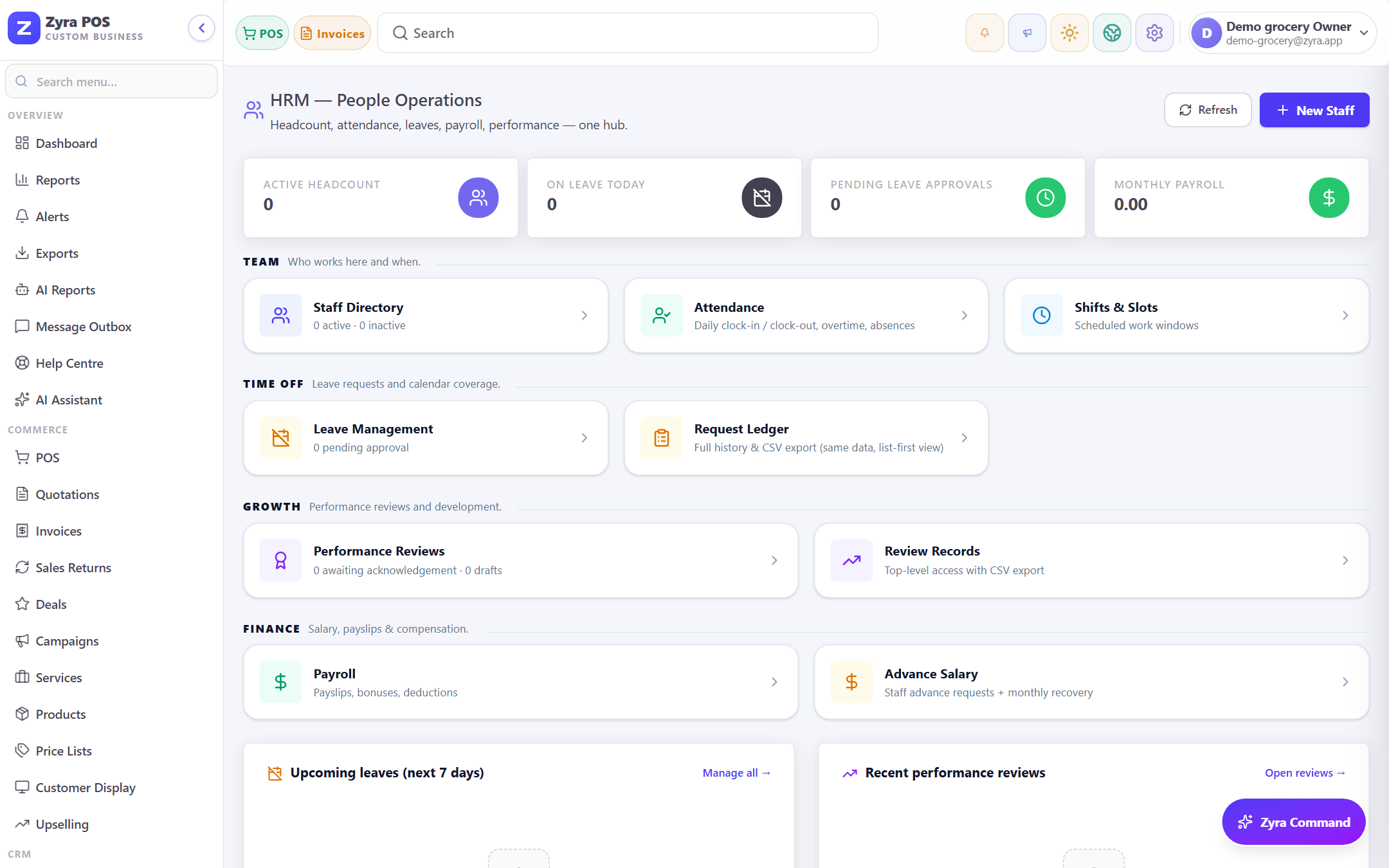This screenshot has height=868, width=1389.
Task: Click the Monthly Payroll dollar icon
Action: click(x=1329, y=197)
